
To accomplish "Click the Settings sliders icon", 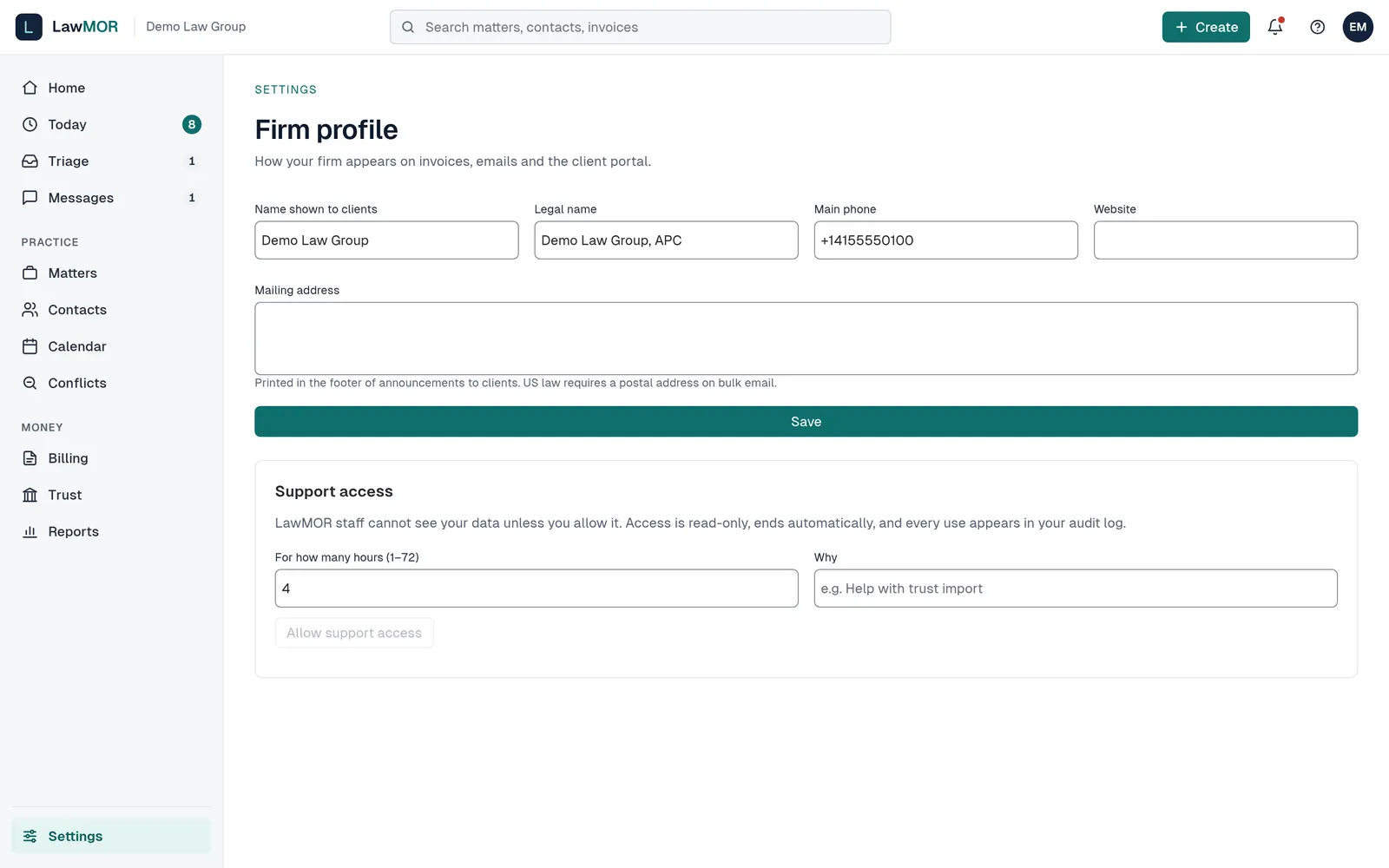I will pos(30,836).
